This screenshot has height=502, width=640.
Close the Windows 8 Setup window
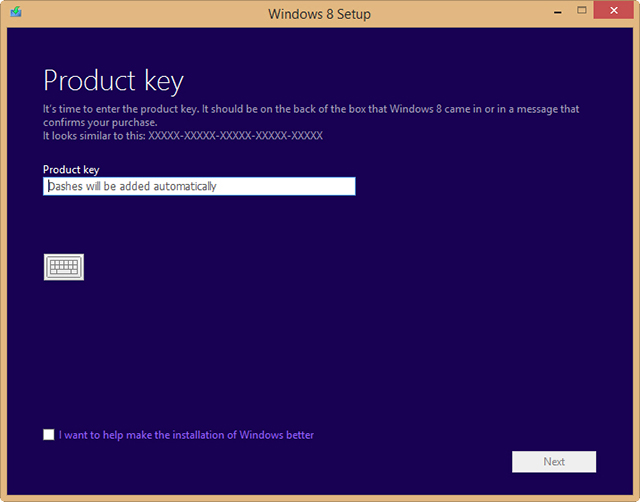(x=613, y=11)
